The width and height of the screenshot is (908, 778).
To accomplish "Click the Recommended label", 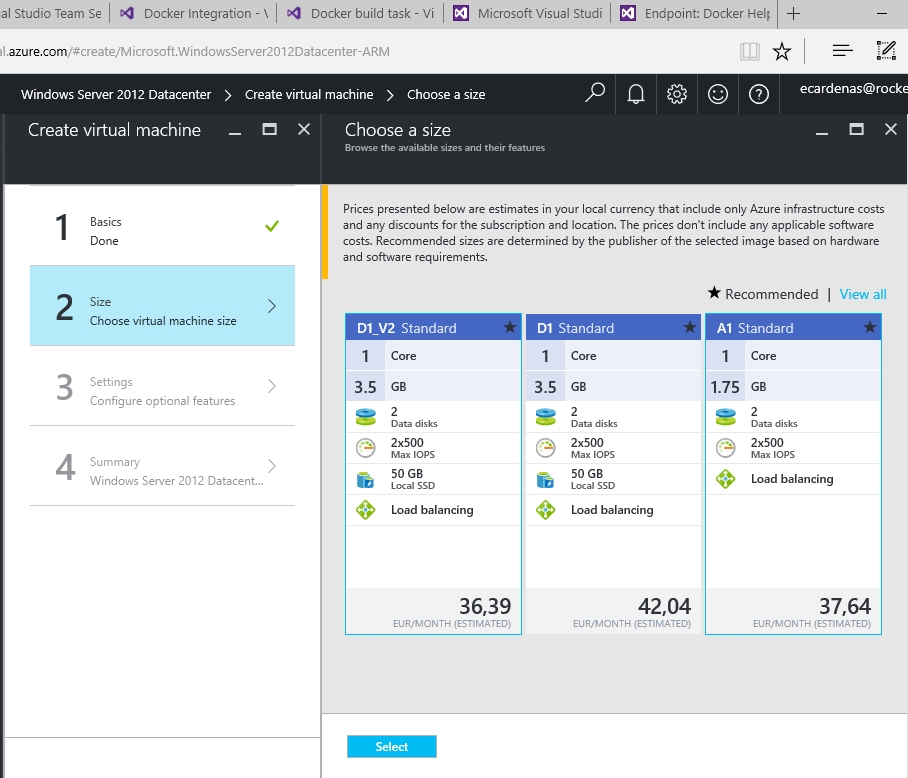I will (772, 294).
